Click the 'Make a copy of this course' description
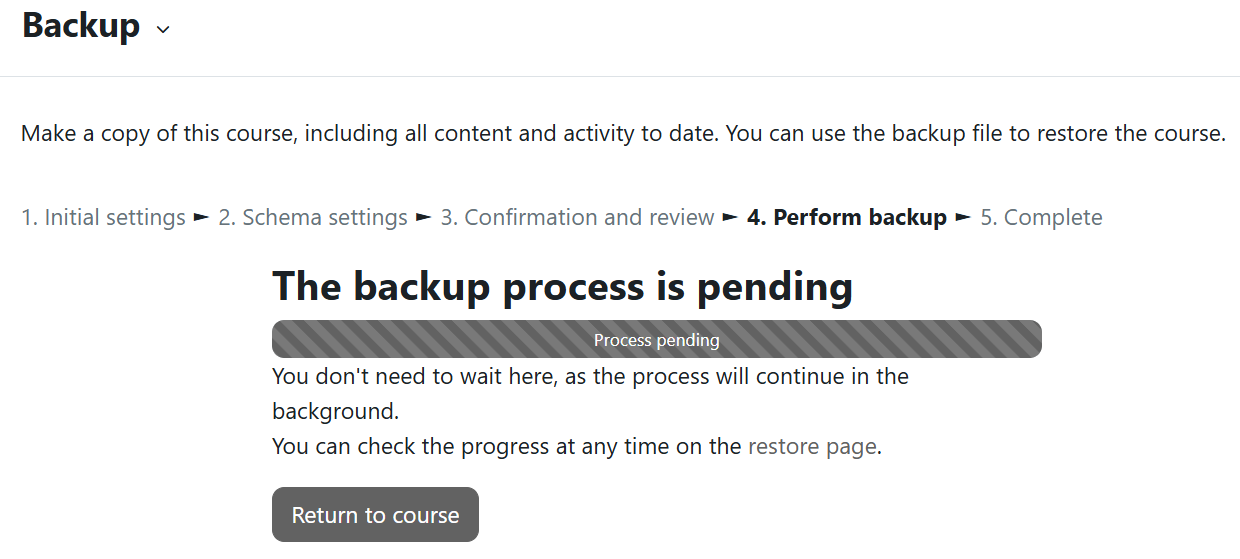 622,133
